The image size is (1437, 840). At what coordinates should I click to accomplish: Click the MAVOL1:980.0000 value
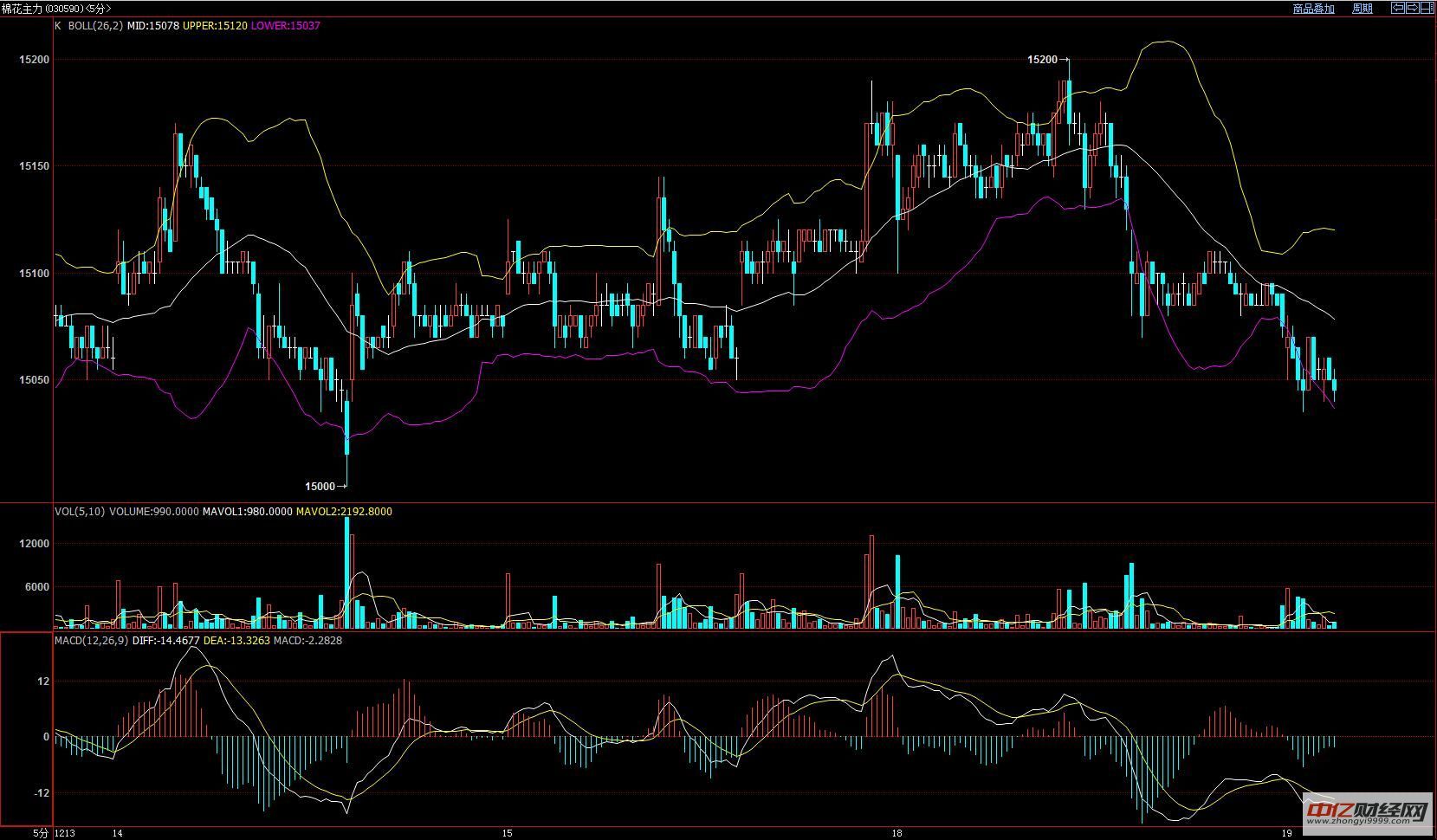point(247,512)
